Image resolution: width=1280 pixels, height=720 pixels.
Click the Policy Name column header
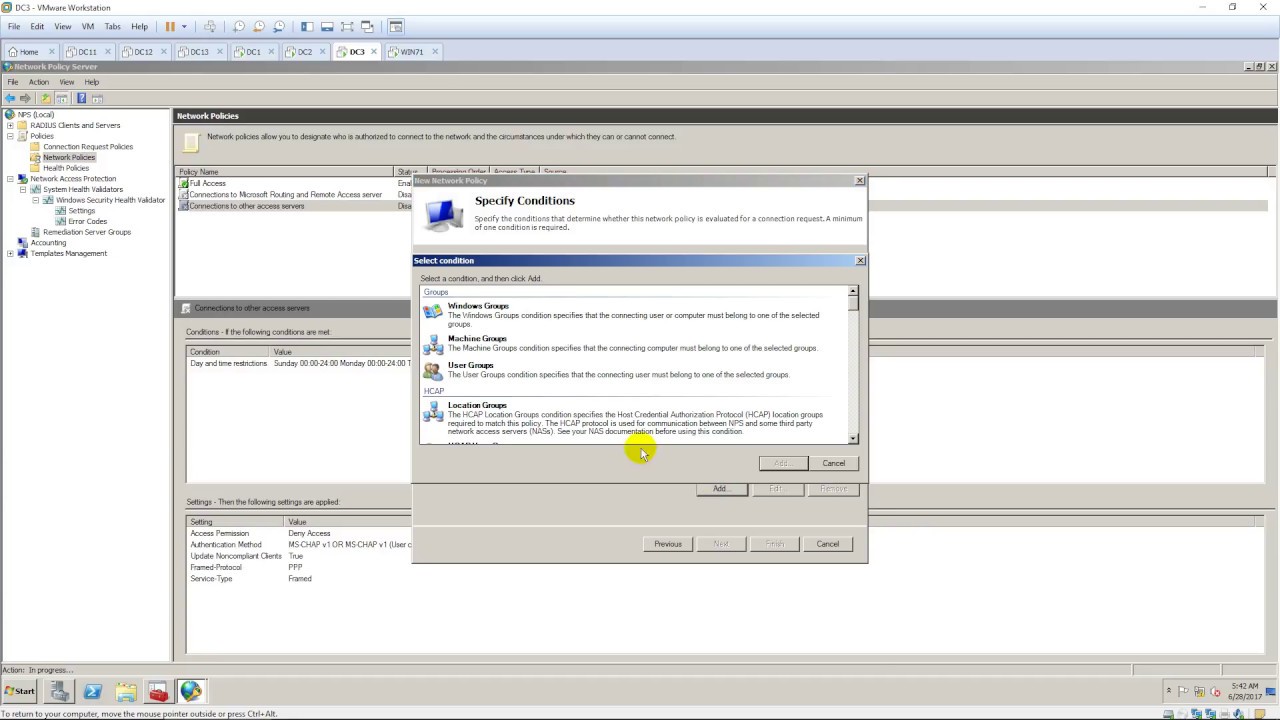pyautogui.click(x=285, y=172)
